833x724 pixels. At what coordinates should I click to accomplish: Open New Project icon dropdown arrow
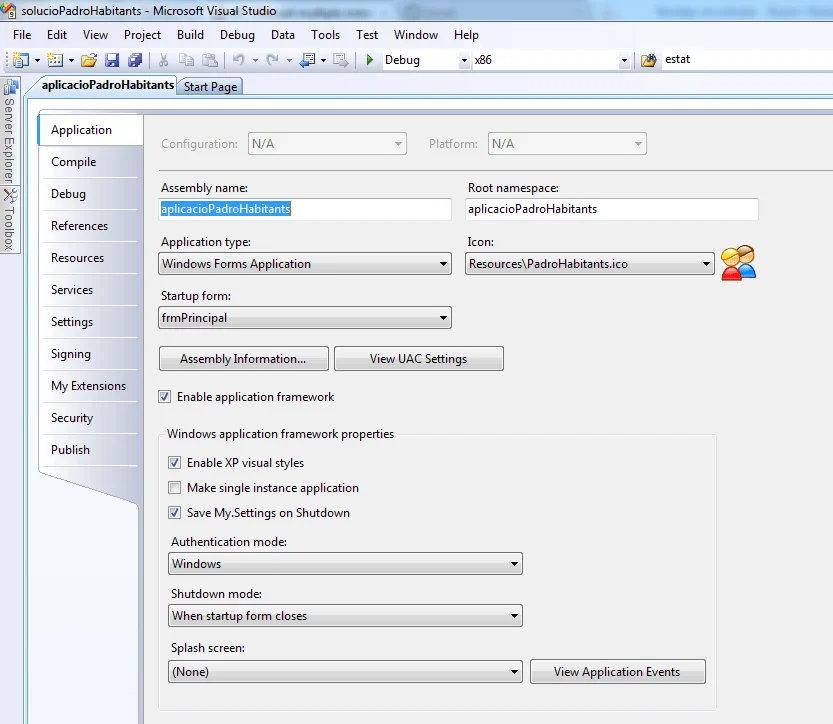click(37, 61)
